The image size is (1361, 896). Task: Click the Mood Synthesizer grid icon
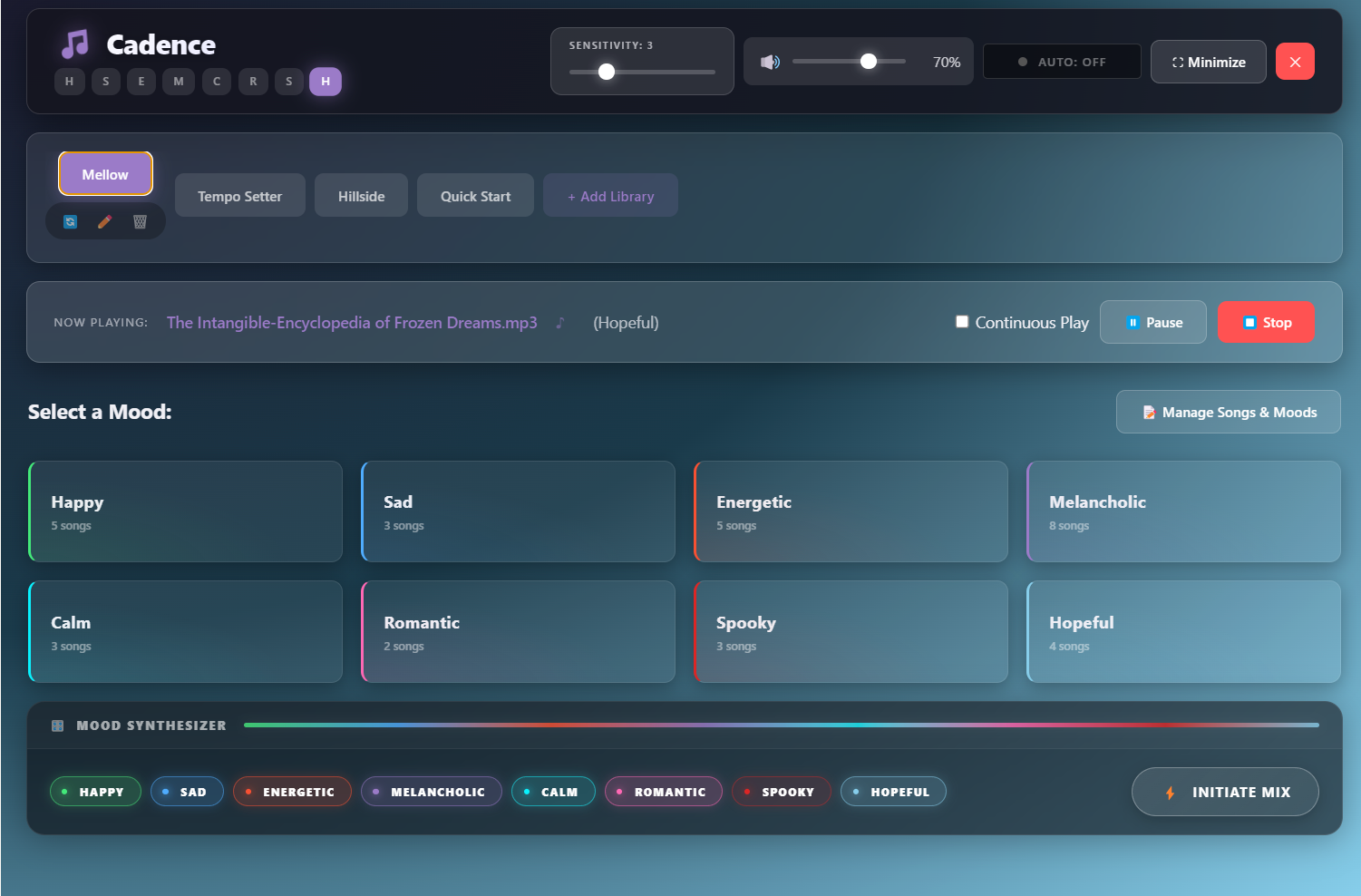[58, 726]
